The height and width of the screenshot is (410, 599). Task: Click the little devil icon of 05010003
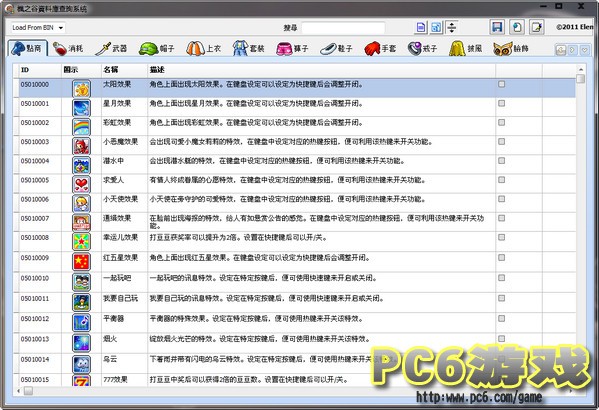click(81, 146)
